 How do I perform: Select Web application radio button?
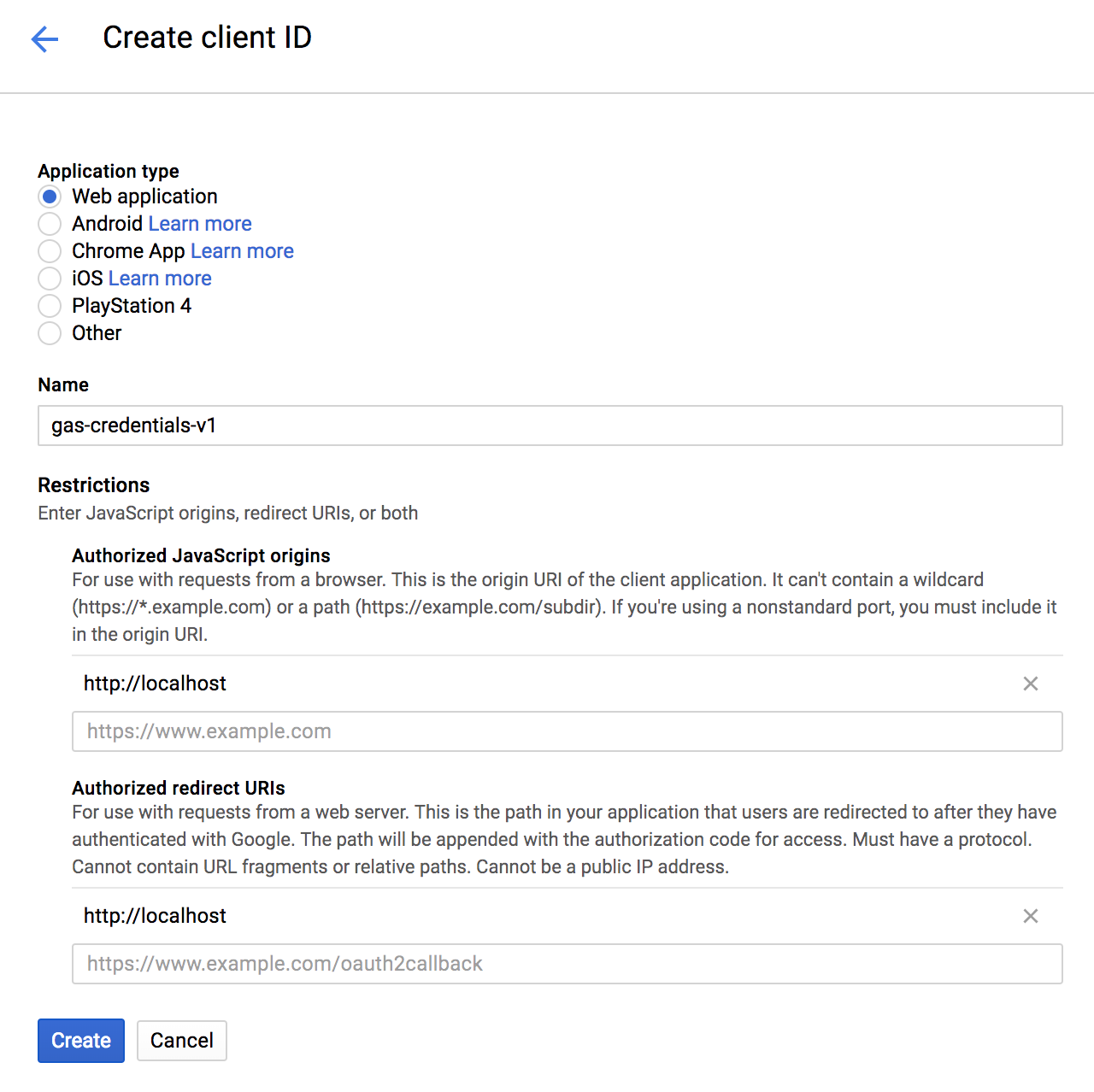click(50, 197)
